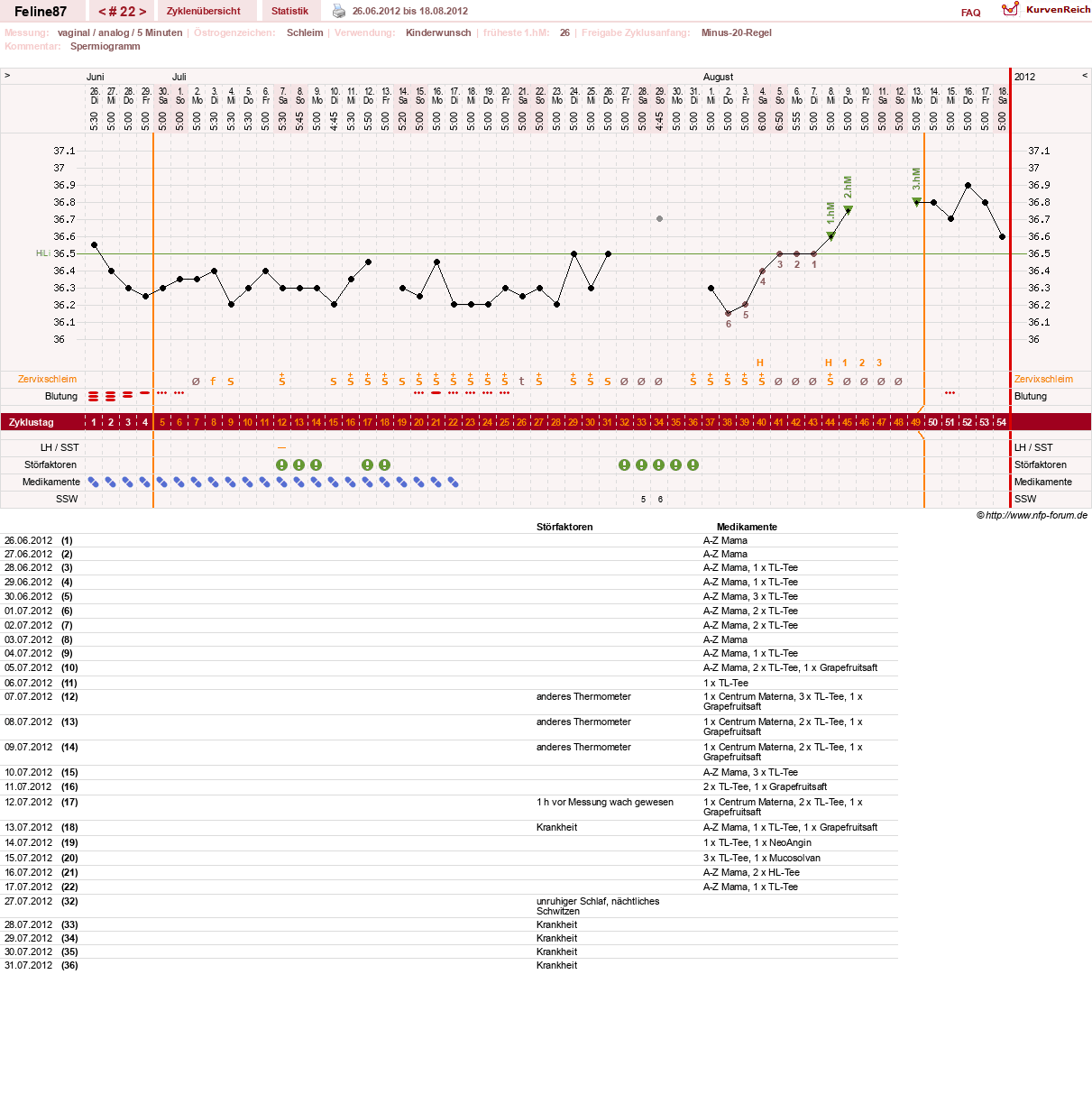This screenshot has width=1092, height=1094.
Task: Click the LH test dash on cycle day 12
Action: (x=282, y=447)
